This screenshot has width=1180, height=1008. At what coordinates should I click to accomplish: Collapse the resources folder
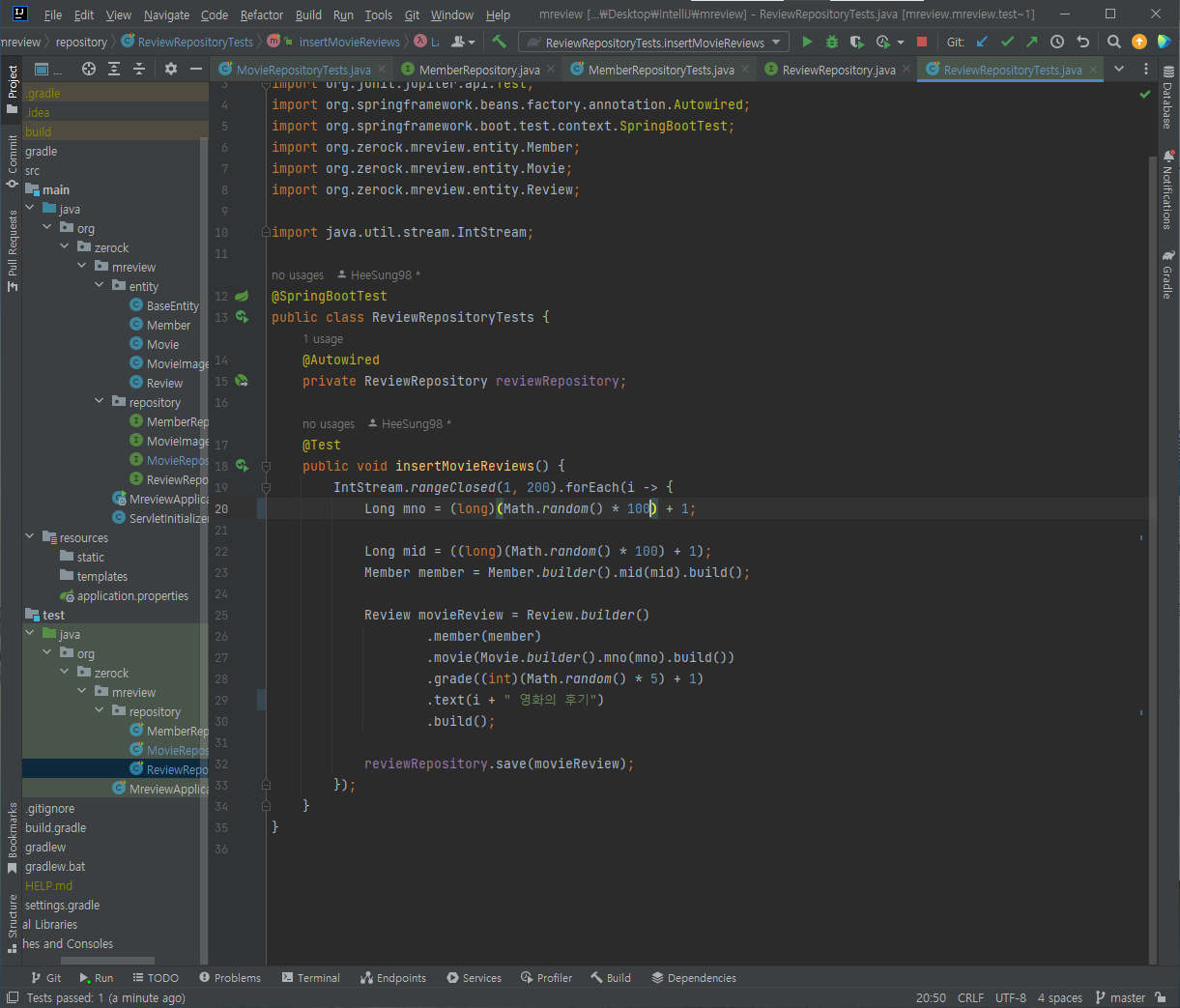click(30, 537)
